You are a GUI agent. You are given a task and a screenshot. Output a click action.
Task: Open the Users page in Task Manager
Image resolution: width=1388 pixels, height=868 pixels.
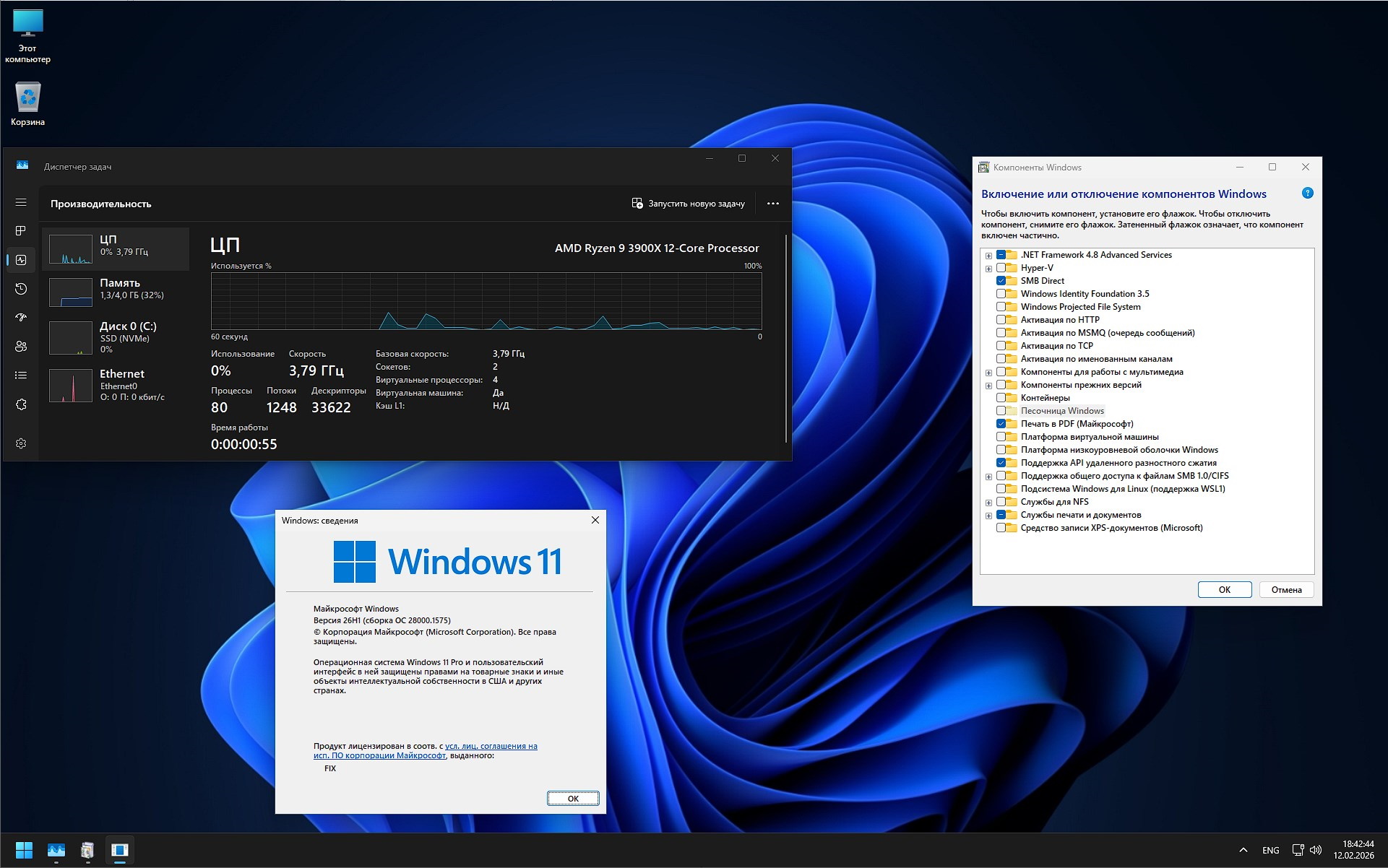tap(21, 346)
